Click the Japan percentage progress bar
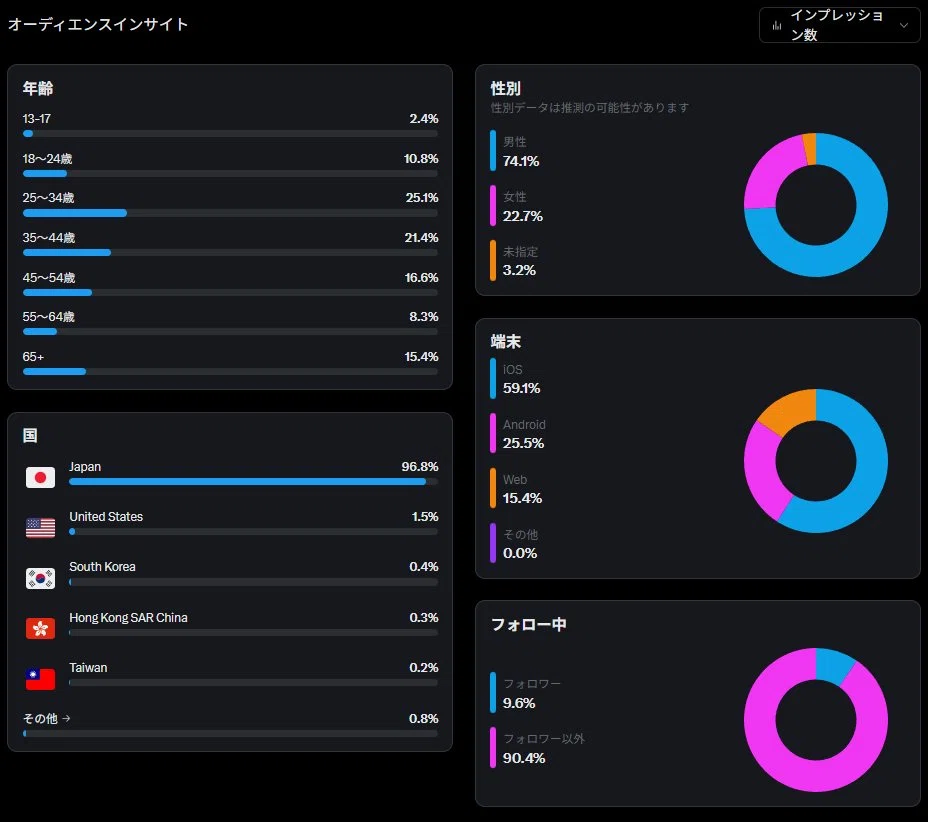Screen dimensions: 928x822 click(253, 482)
